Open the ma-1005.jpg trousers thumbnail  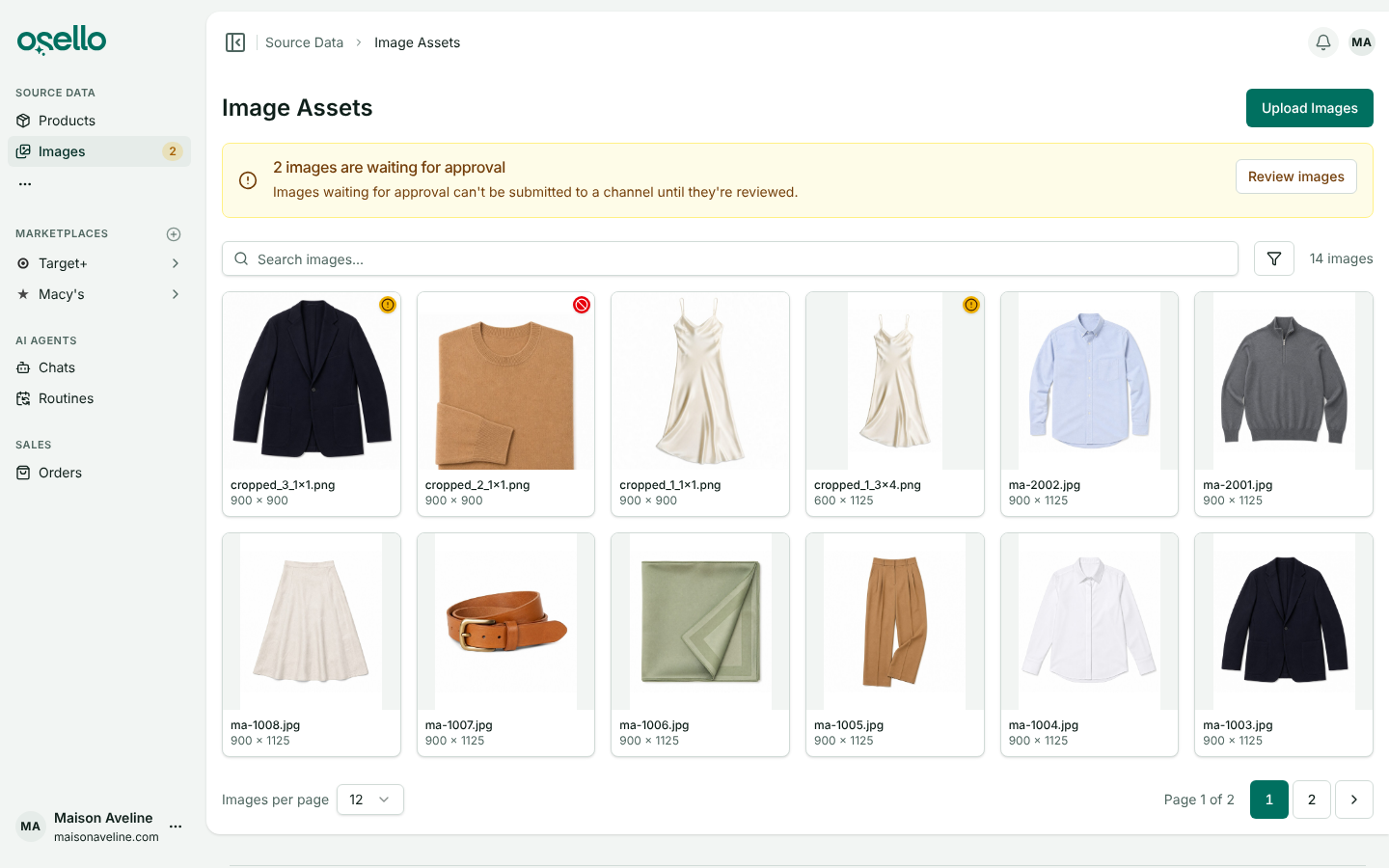(x=895, y=621)
